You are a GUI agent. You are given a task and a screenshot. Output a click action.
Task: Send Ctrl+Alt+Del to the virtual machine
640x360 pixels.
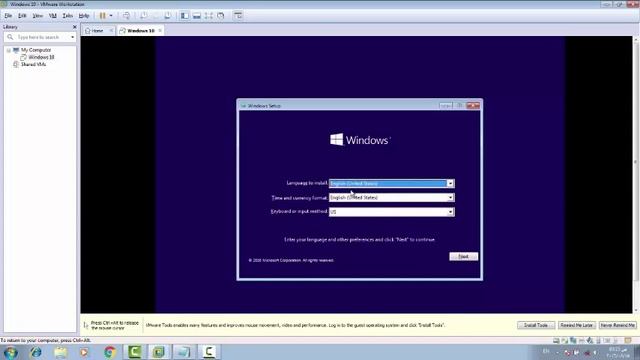[x=127, y=16]
